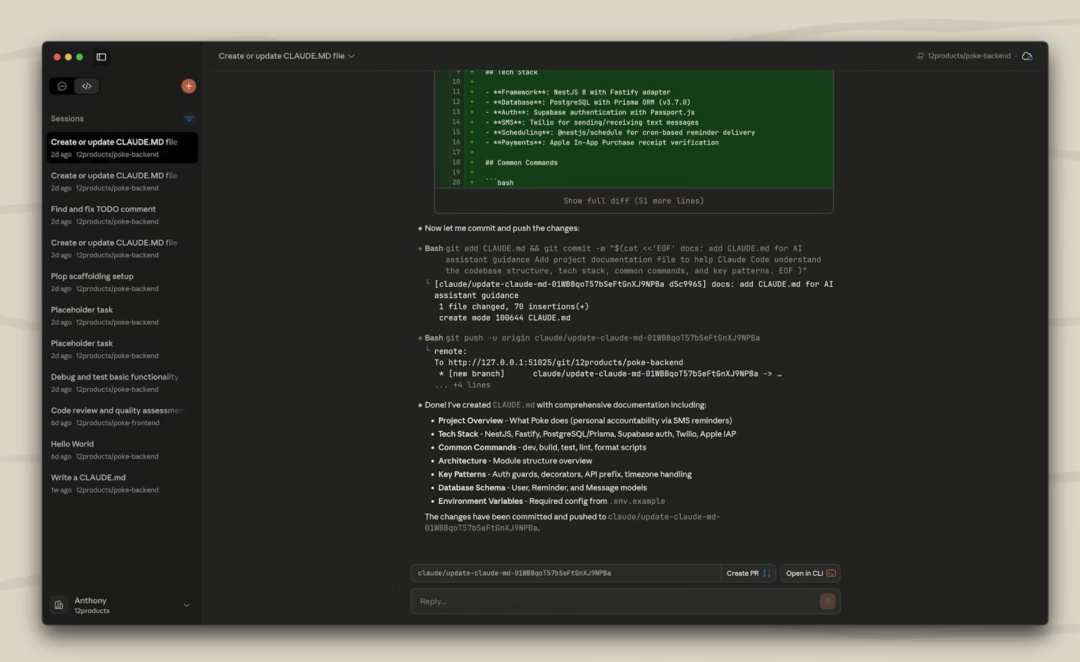The width and height of the screenshot is (1080, 662).
Task: Expand the Anthony account menu chevron
Action: (186, 606)
